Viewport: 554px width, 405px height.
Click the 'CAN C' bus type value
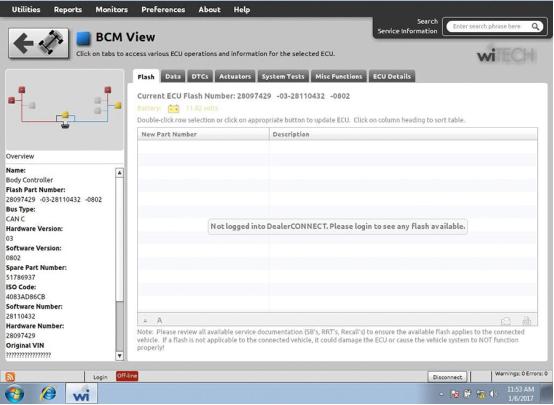[15, 219]
